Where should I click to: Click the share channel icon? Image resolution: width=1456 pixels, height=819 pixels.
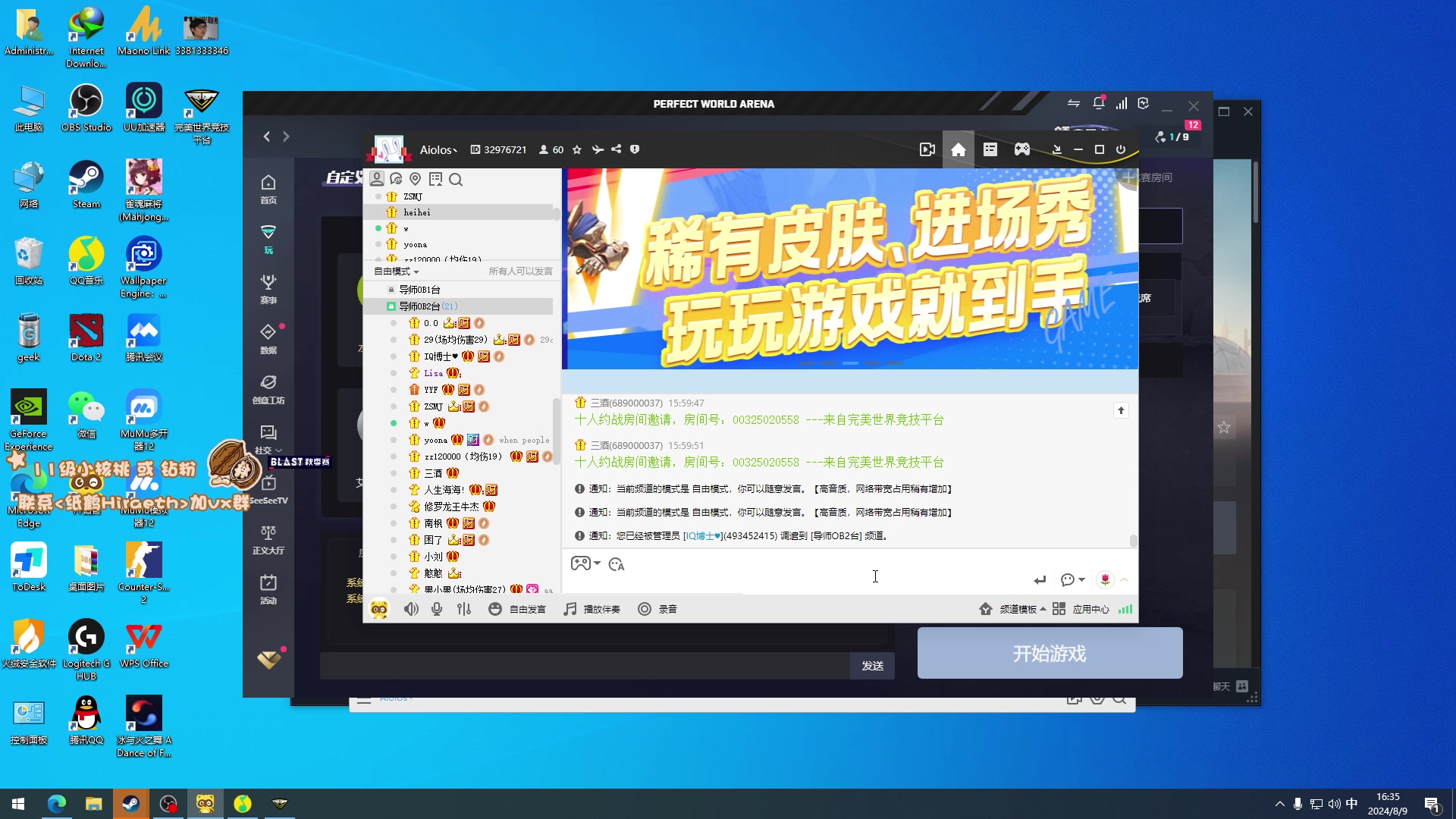pos(617,149)
